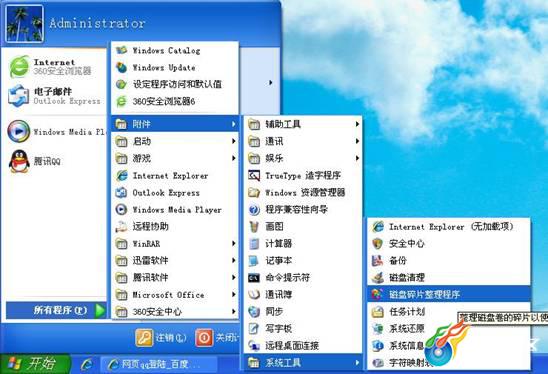The image size is (548, 374).
Task: Expand the 迅雷软件 submenu arrow
Action: click(x=233, y=260)
